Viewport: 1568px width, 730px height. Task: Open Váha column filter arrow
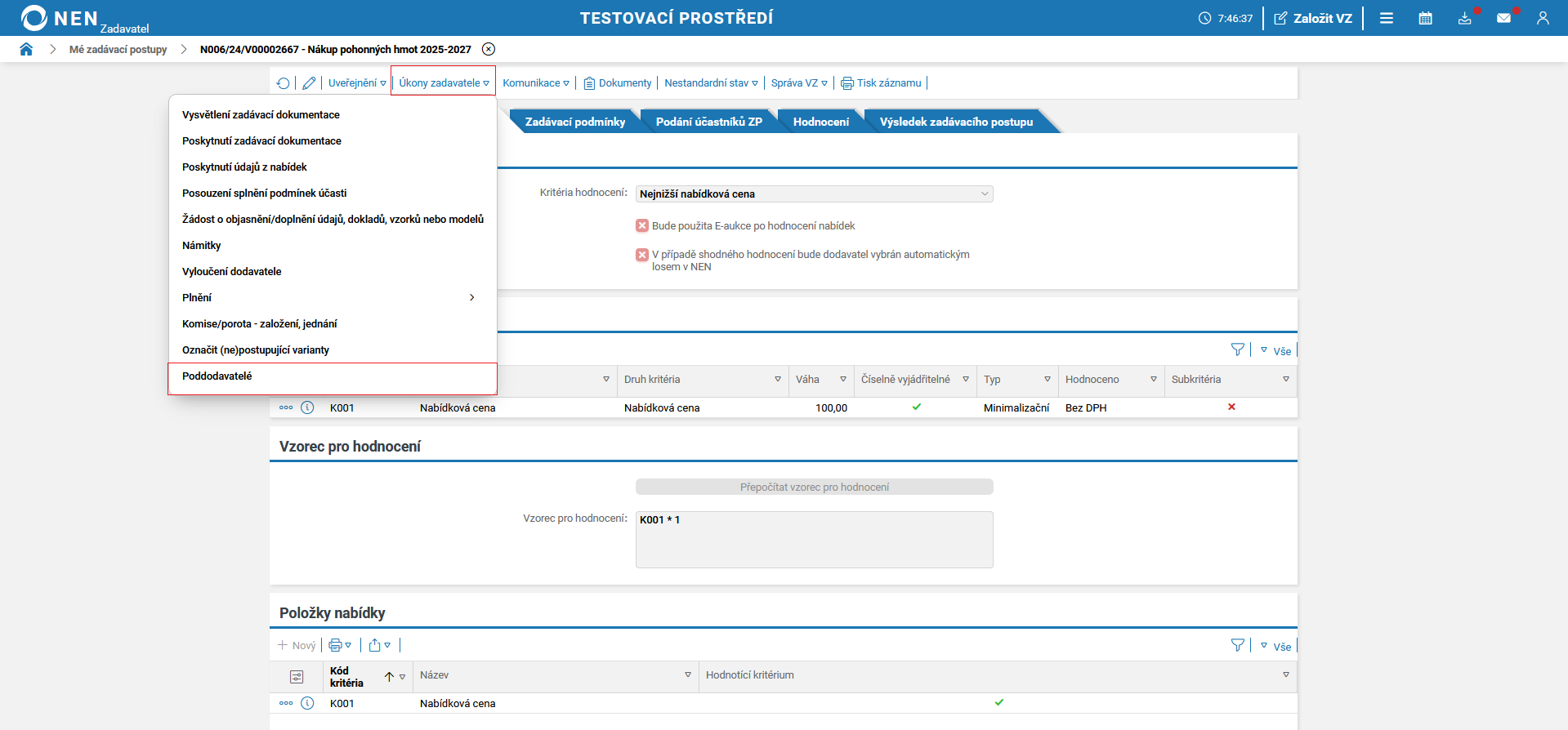(x=843, y=380)
